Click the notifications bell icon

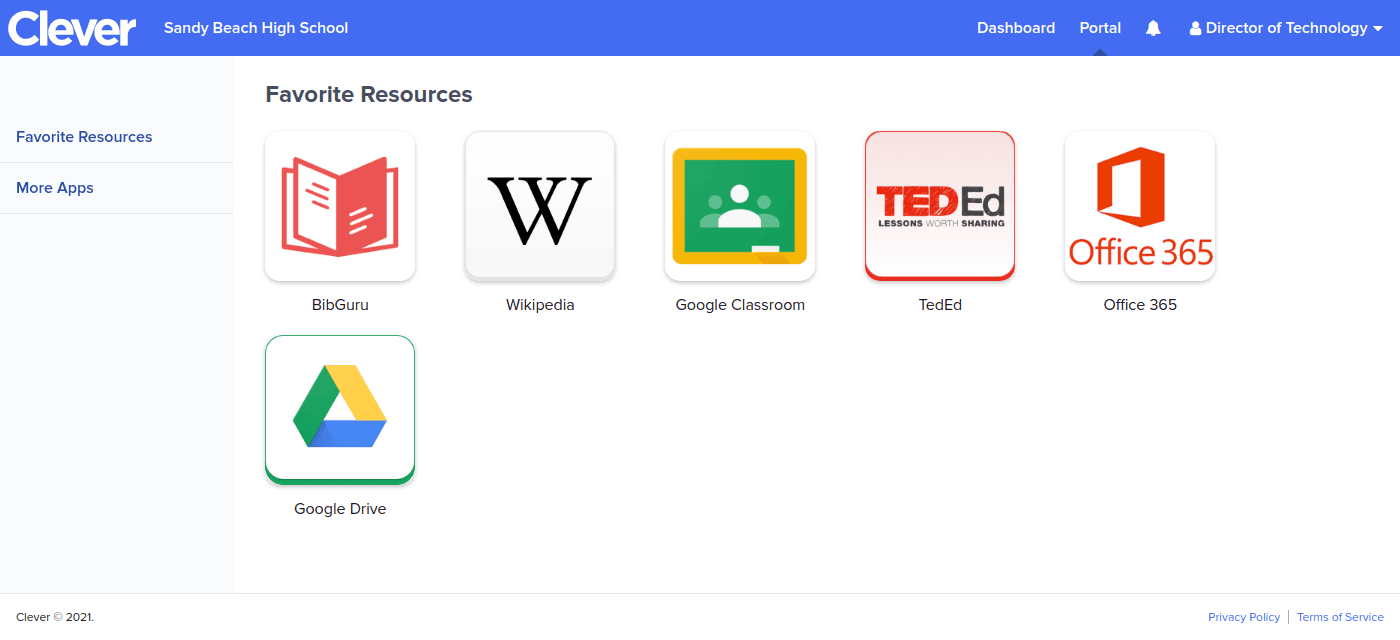(x=1153, y=28)
